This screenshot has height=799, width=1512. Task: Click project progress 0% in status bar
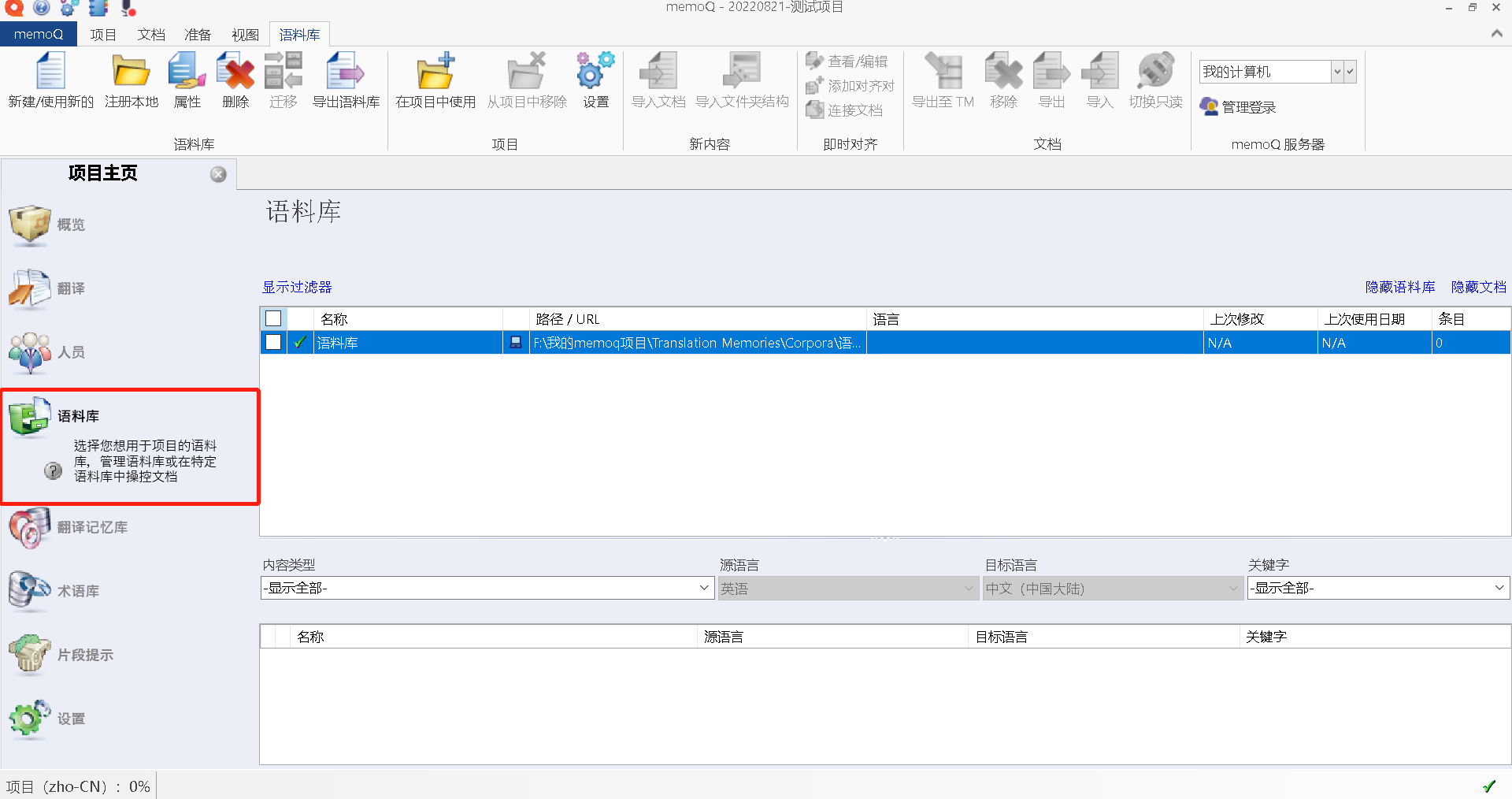[x=78, y=786]
